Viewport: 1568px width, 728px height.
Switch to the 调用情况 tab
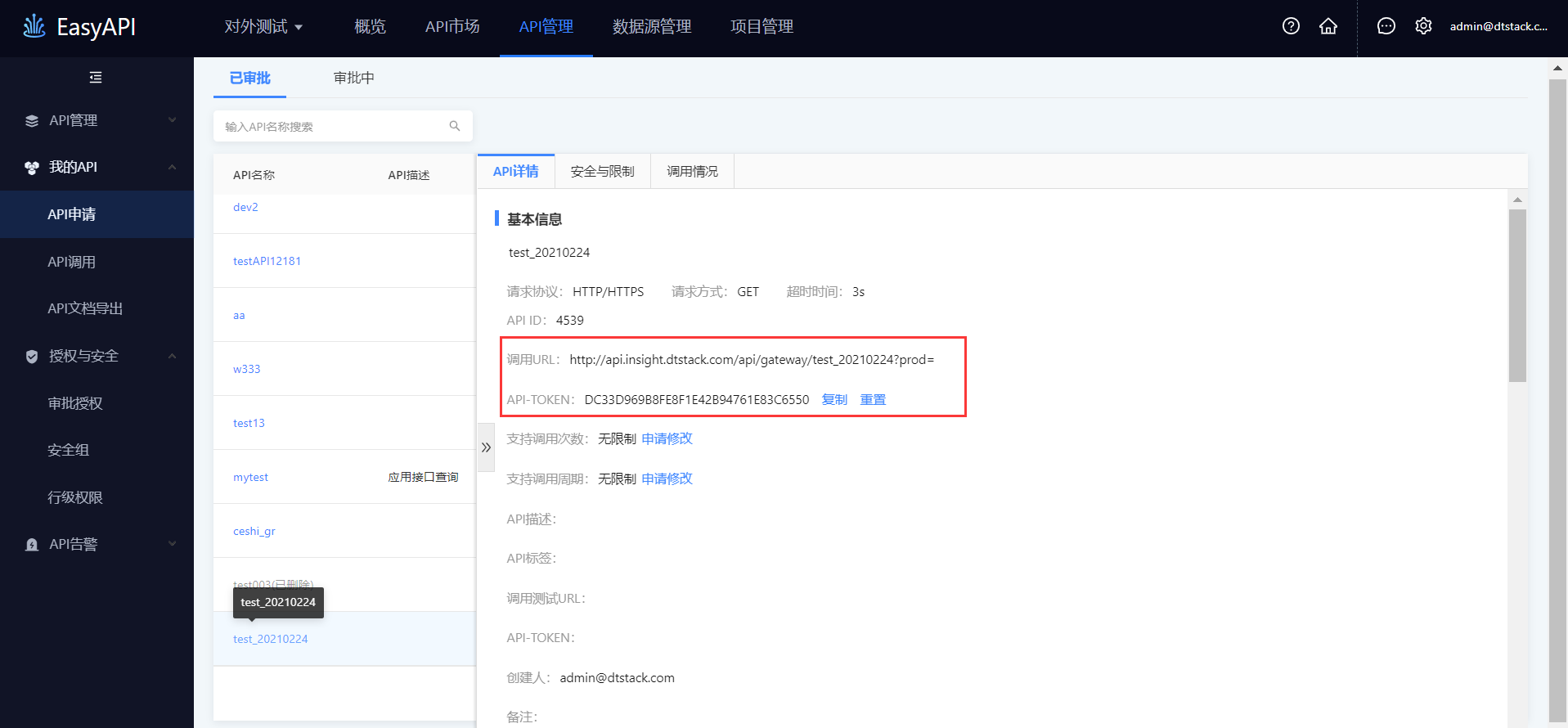tap(693, 171)
